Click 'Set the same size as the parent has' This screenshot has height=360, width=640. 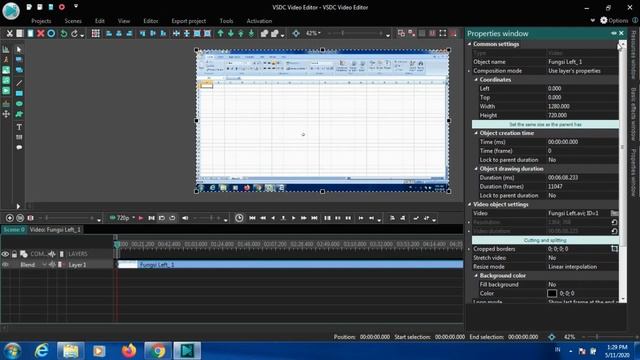point(545,124)
